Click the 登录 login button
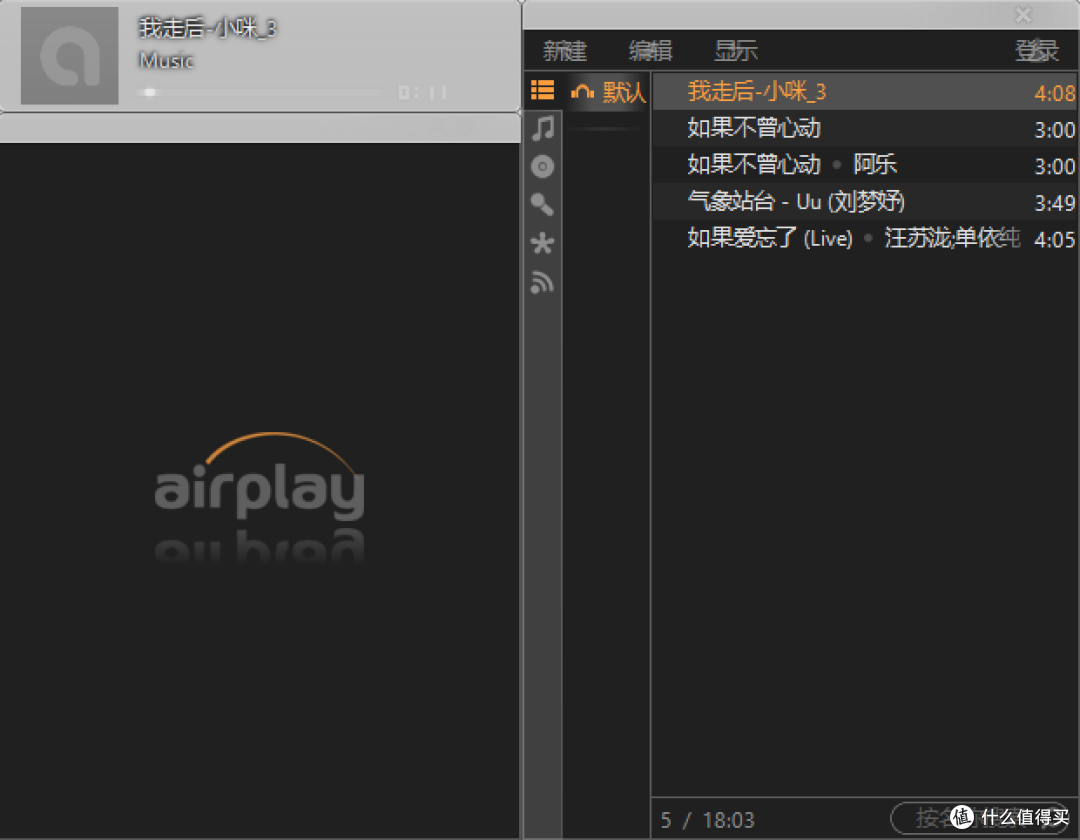Image resolution: width=1080 pixels, height=840 pixels. tap(1037, 50)
